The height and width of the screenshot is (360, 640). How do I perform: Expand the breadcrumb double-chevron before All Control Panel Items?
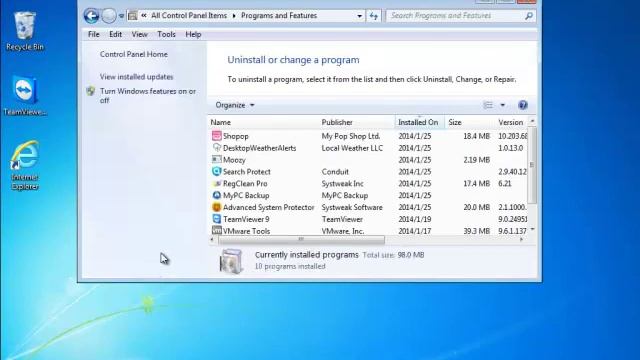pos(144,16)
